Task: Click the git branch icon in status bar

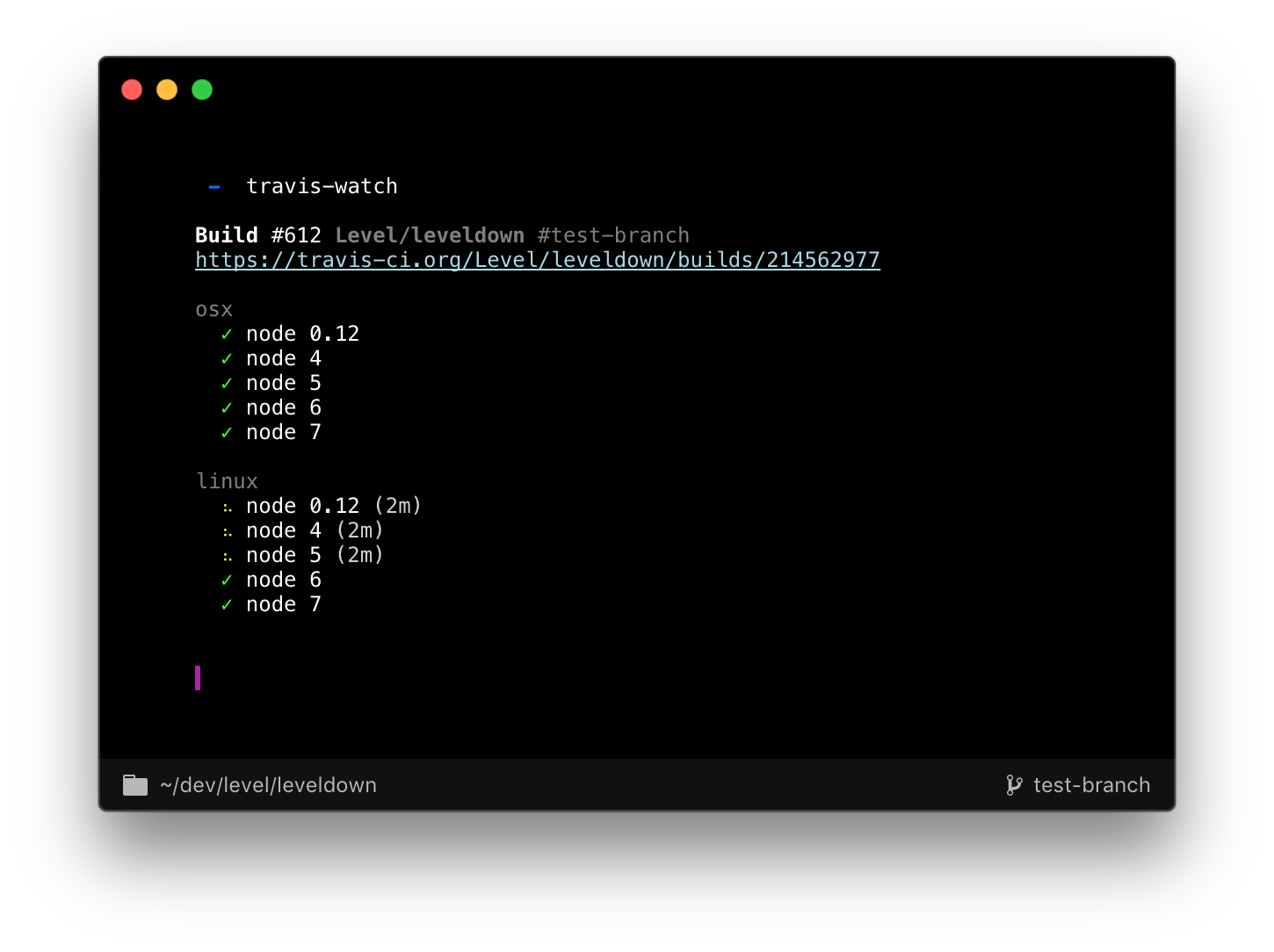Action: 1014,785
